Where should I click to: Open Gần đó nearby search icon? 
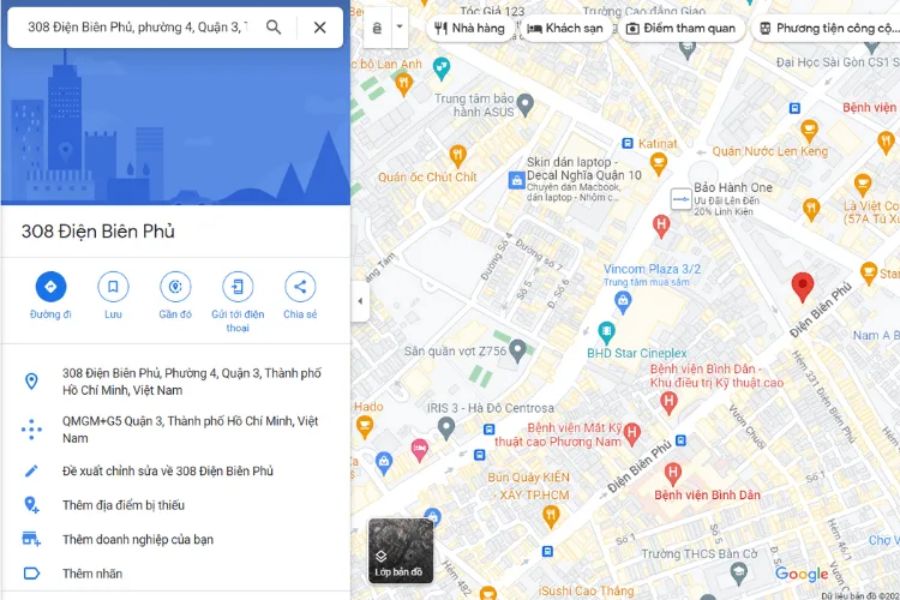coord(175,287)
